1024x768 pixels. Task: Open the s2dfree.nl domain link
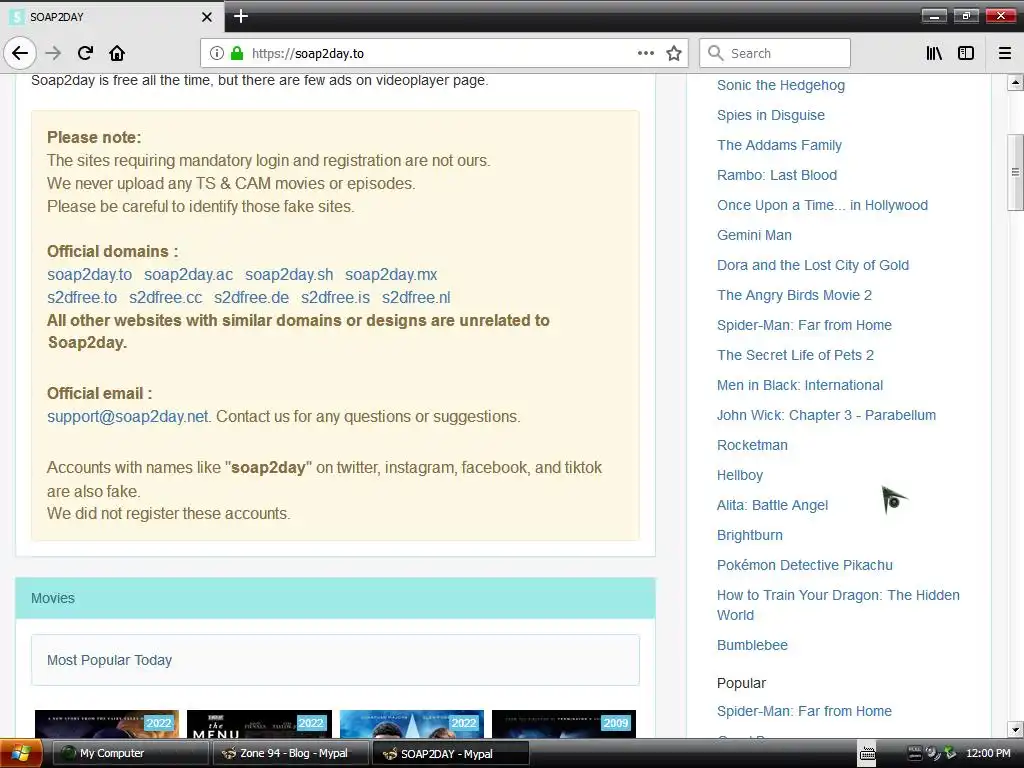click(416, 297)
